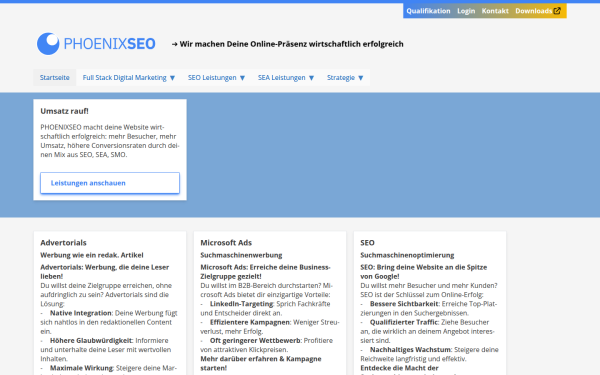Screen dimensions: 600x375
Task: Click 'Bessere Sichtbarkeit' bullet text
Action: [x=404, y=304]
